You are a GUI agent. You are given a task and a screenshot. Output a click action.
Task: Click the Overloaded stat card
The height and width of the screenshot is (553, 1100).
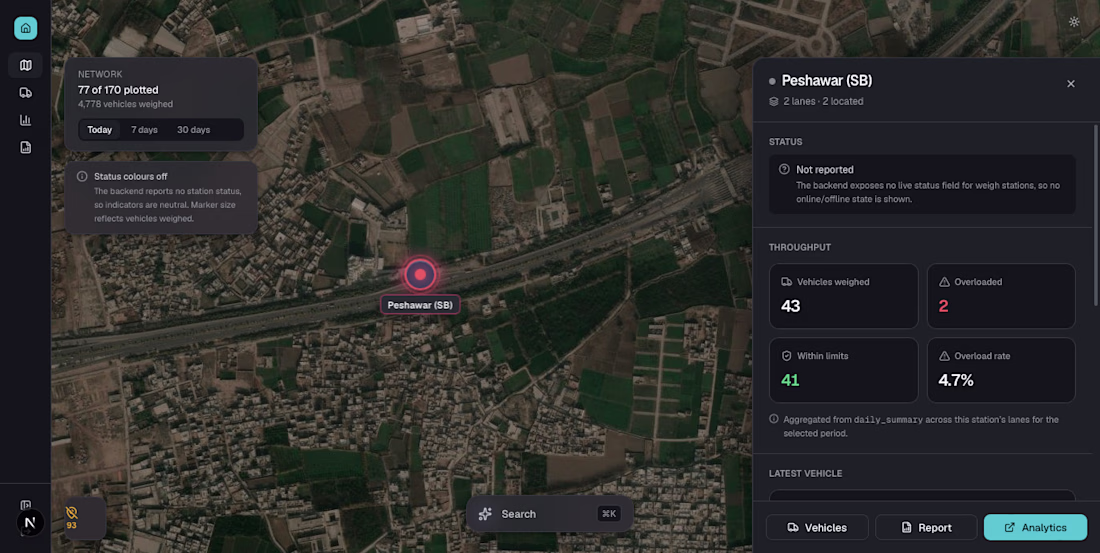pyautogui.click(x=1001, y=296)
